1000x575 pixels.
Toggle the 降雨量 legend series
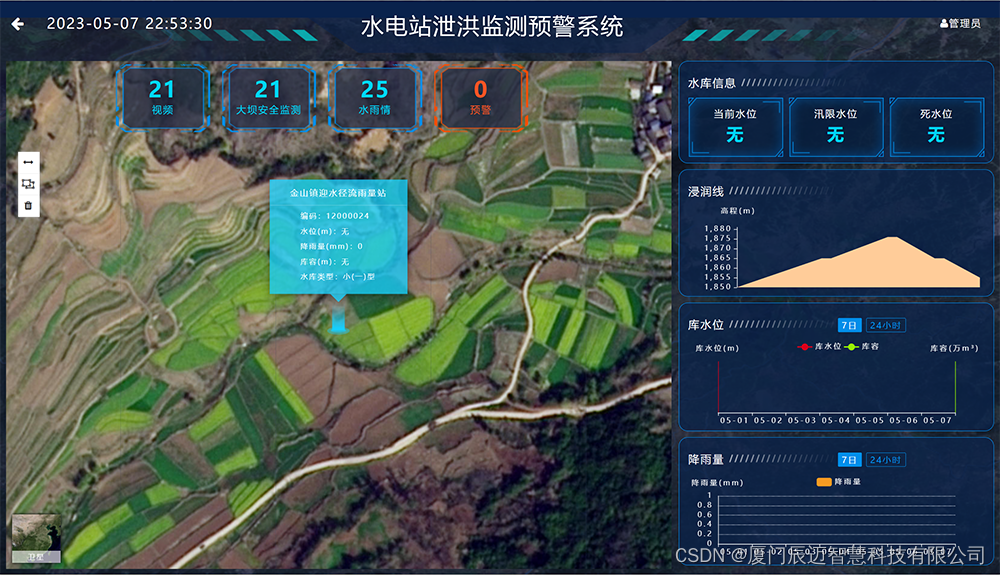click(839, 481)
